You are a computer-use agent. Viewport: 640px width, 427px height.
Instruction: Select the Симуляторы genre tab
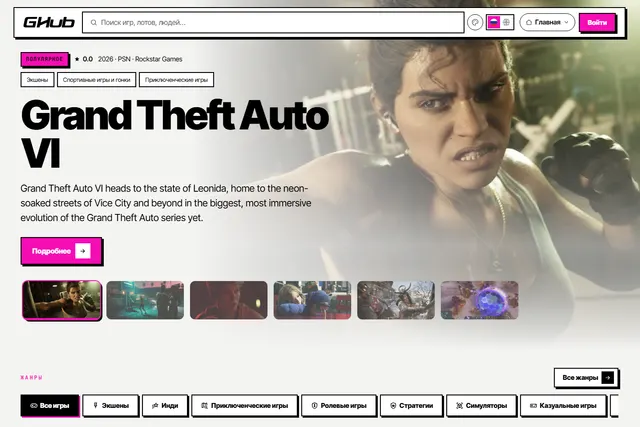tap(481, 405)
